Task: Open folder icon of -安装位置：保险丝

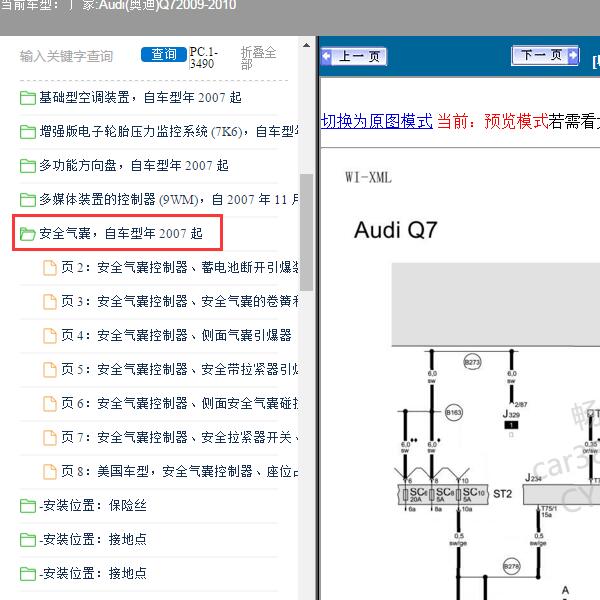Action: pyautogui.click(x=28, y=505)
